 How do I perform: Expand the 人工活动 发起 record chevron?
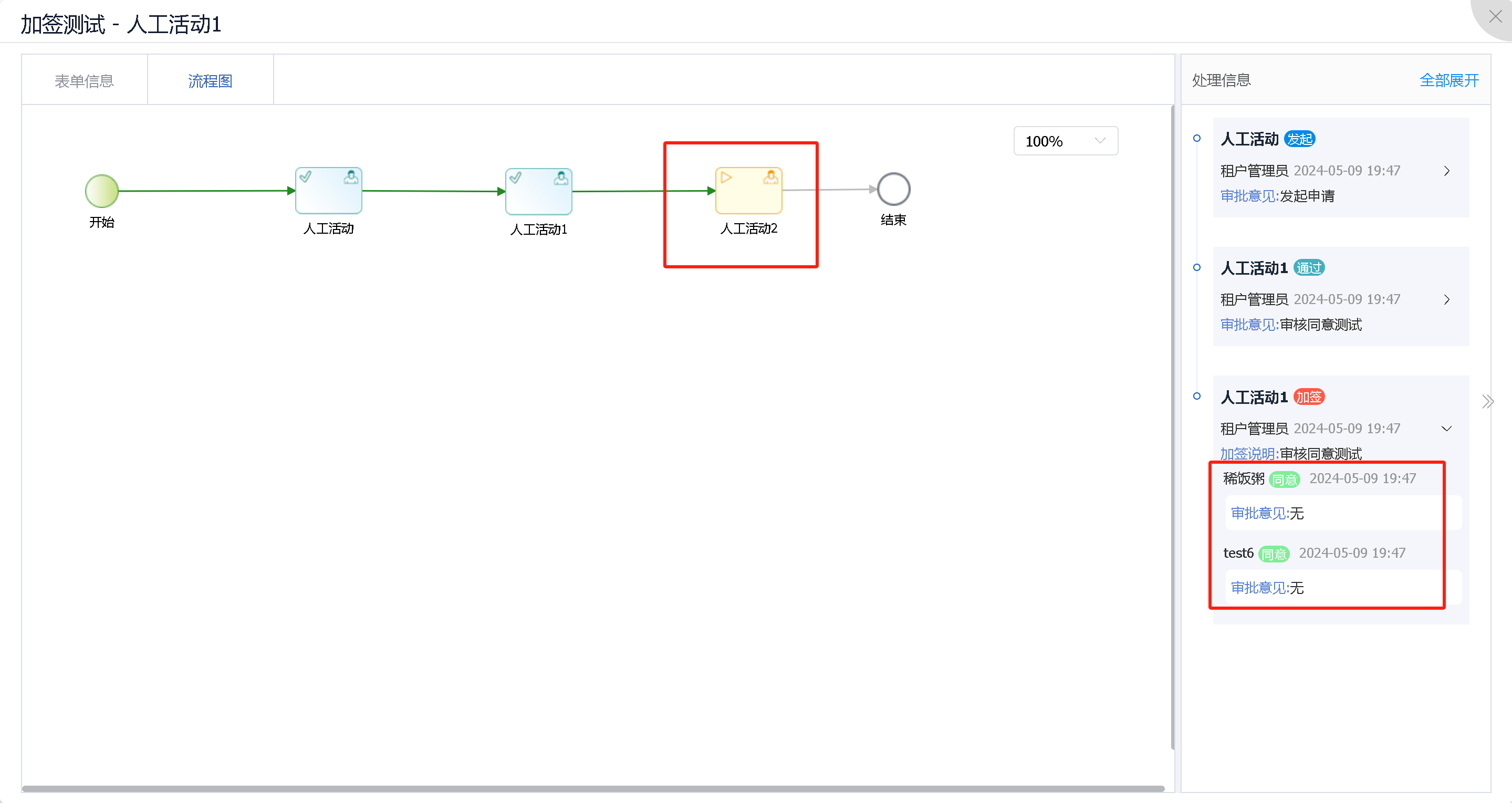point(1446,171)
